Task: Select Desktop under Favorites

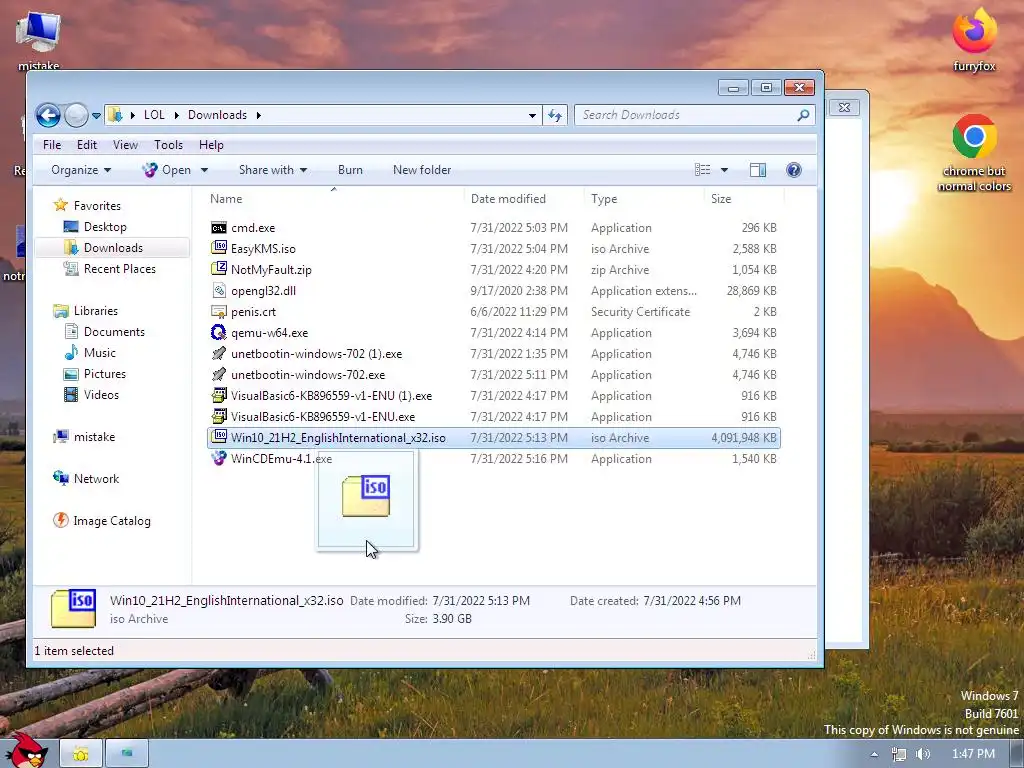Action: coord(104,227)
